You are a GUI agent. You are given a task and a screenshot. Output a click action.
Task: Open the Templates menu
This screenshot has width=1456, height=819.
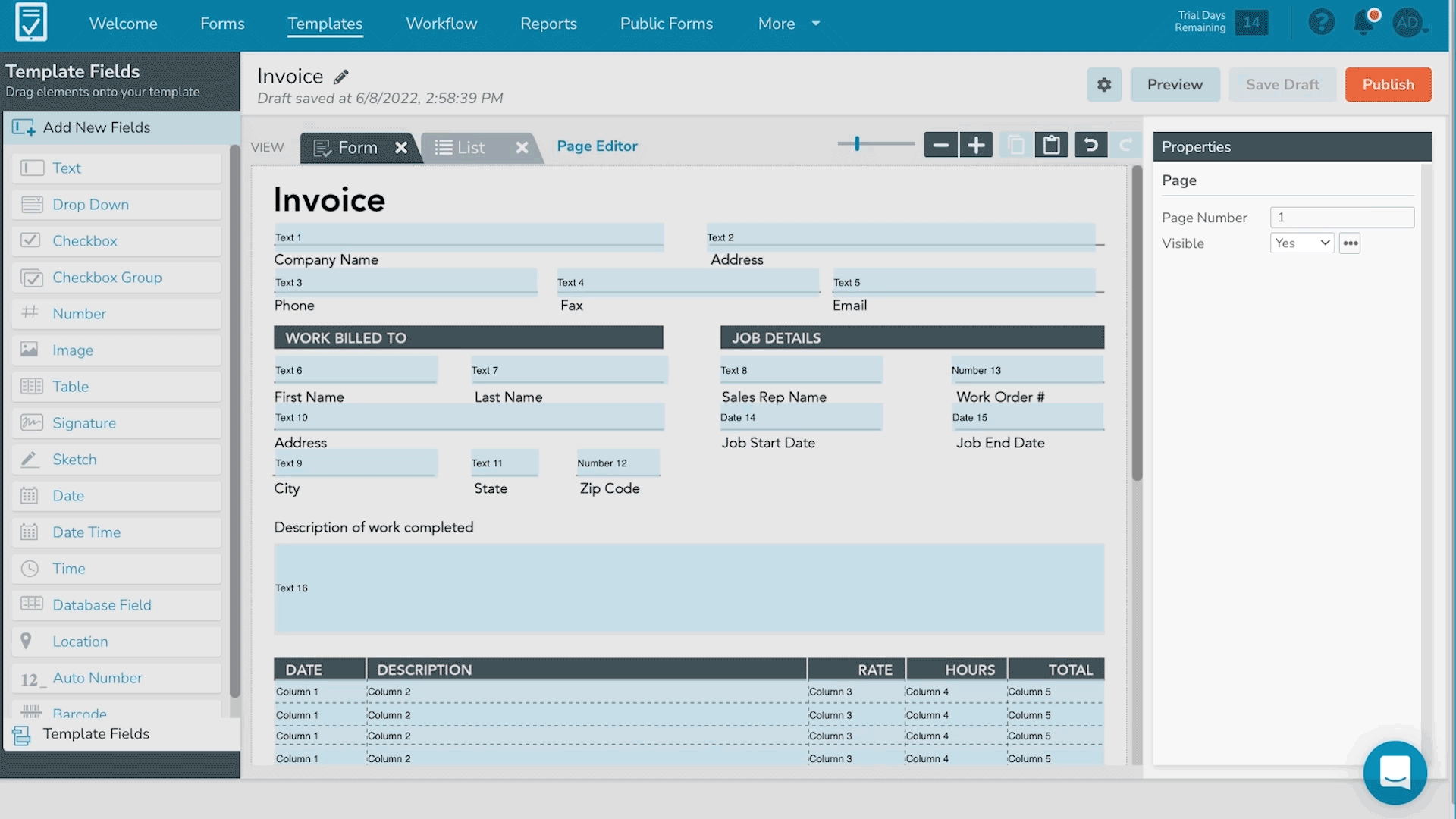click(325, 24)
